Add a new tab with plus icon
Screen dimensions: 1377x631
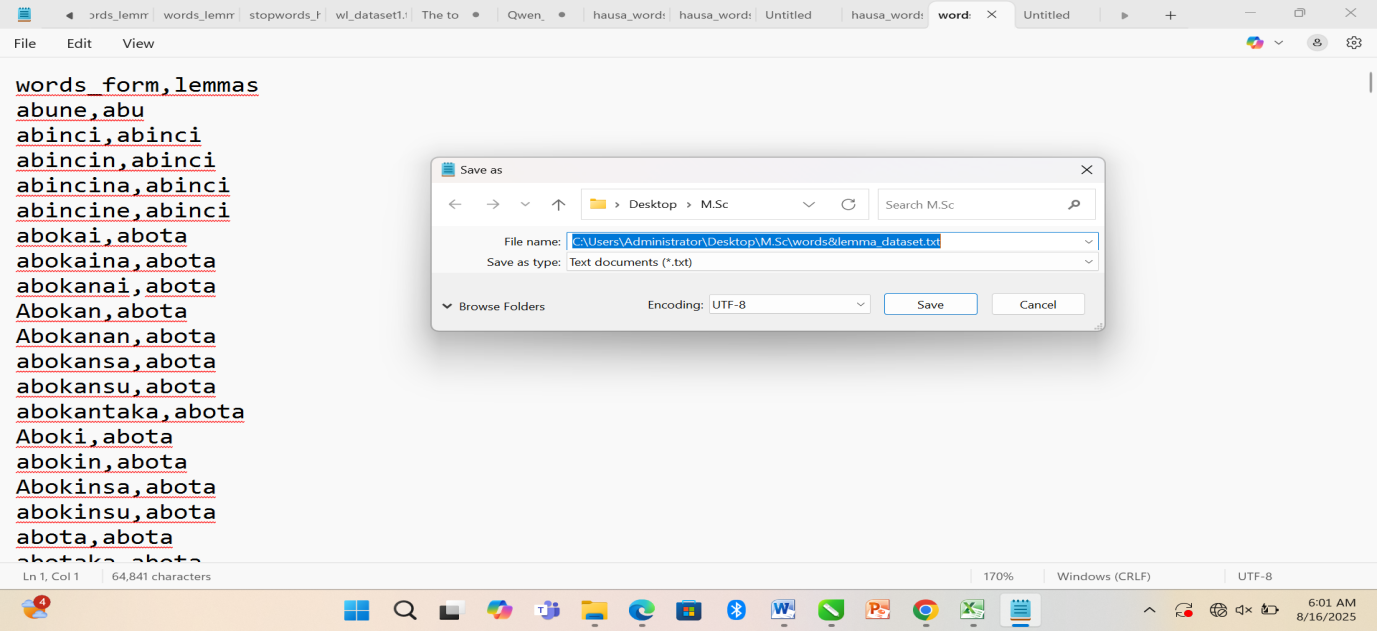pos(1170,15)
